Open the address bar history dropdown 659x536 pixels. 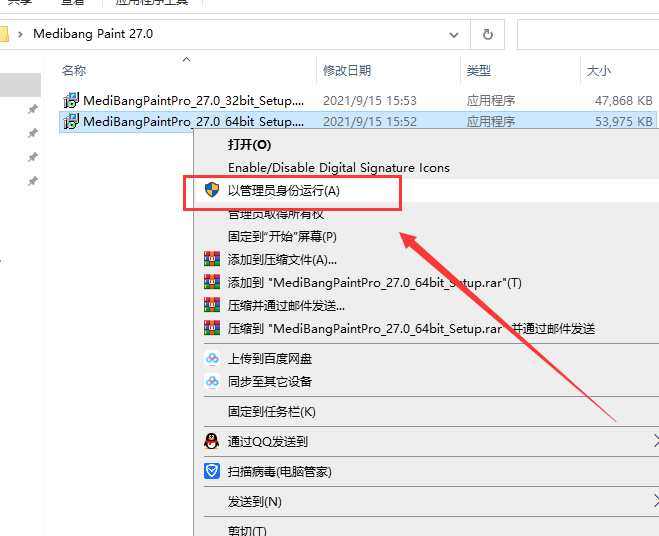click(x=454, y=34)
